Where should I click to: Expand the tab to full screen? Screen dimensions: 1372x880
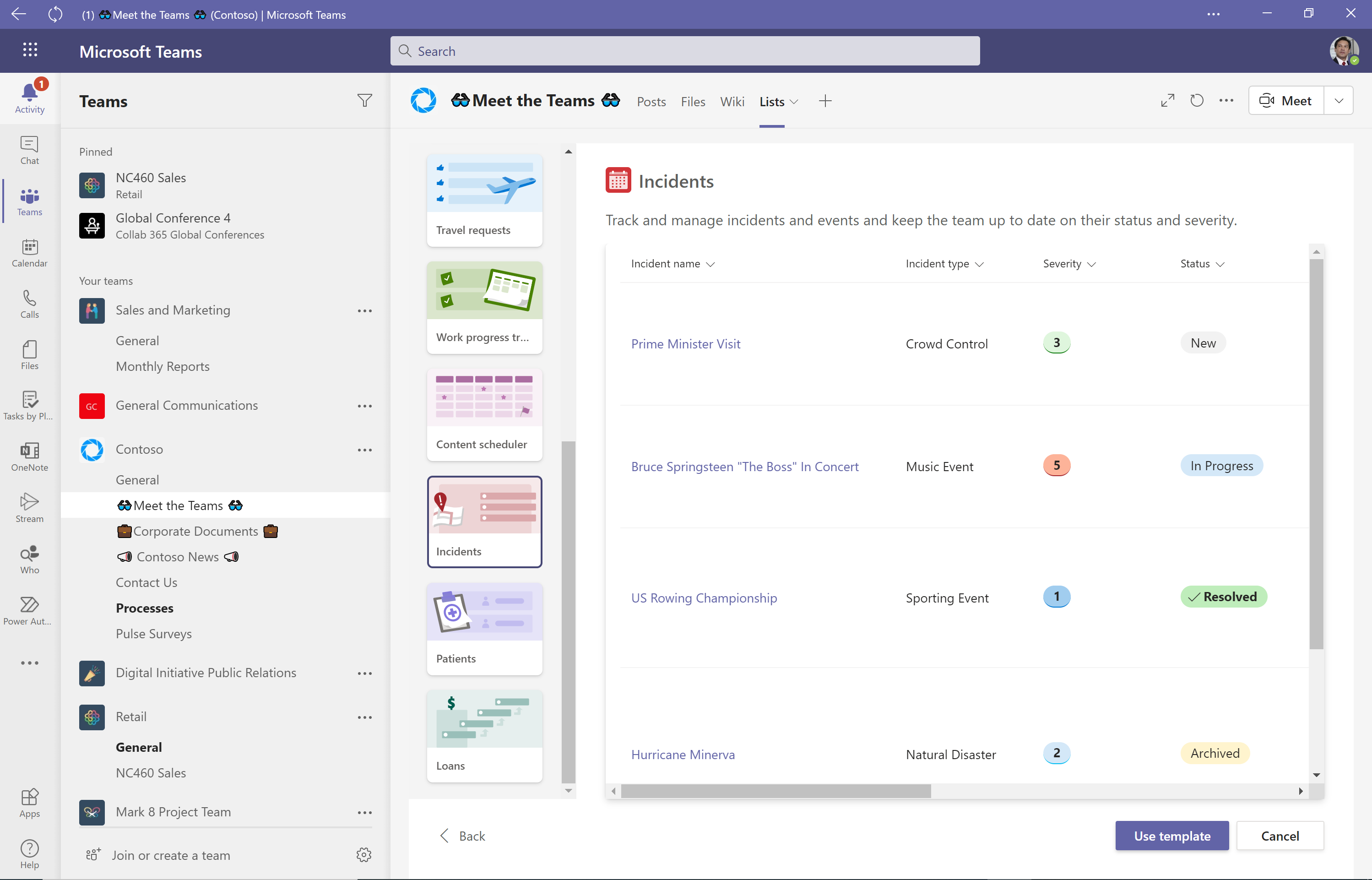[1167, 101]
